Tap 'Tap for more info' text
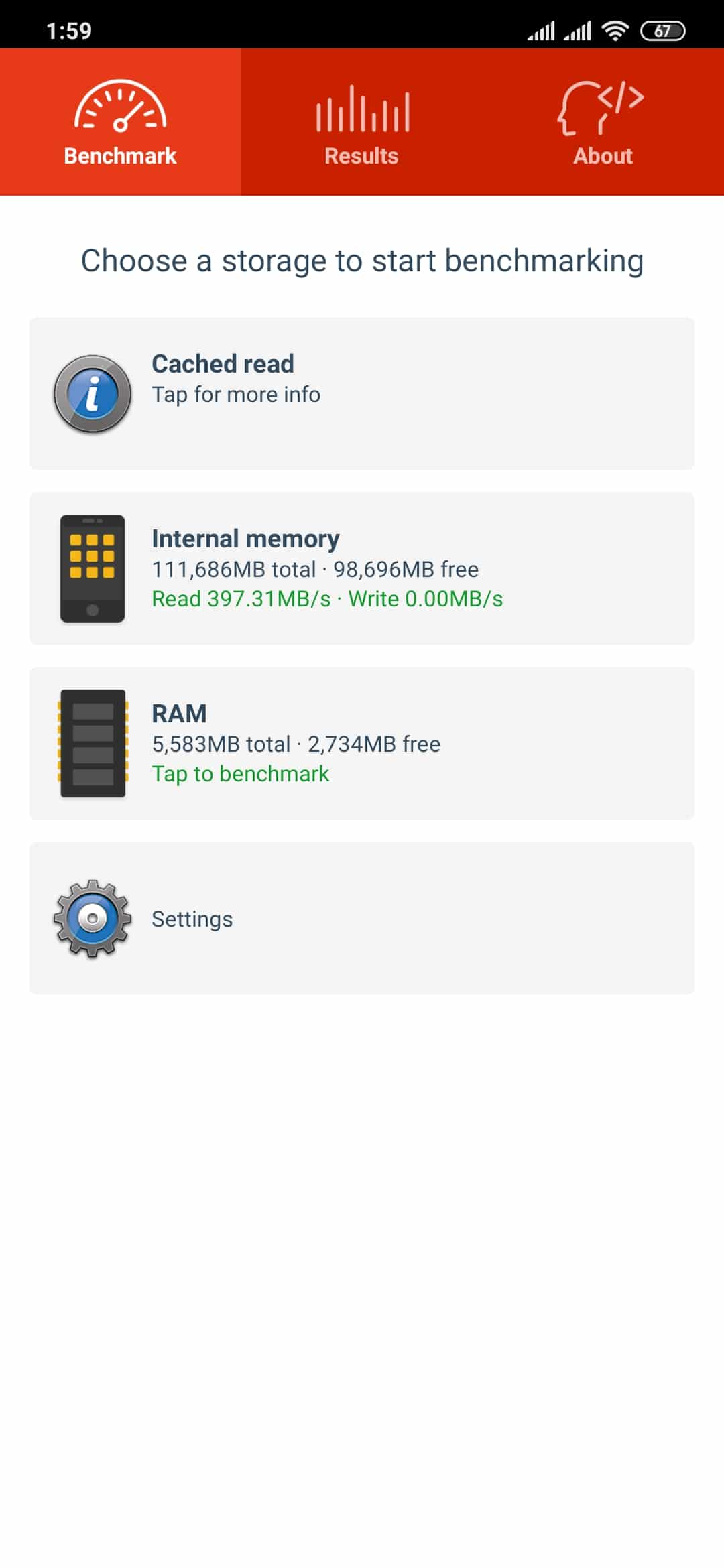 coord(236,395)
